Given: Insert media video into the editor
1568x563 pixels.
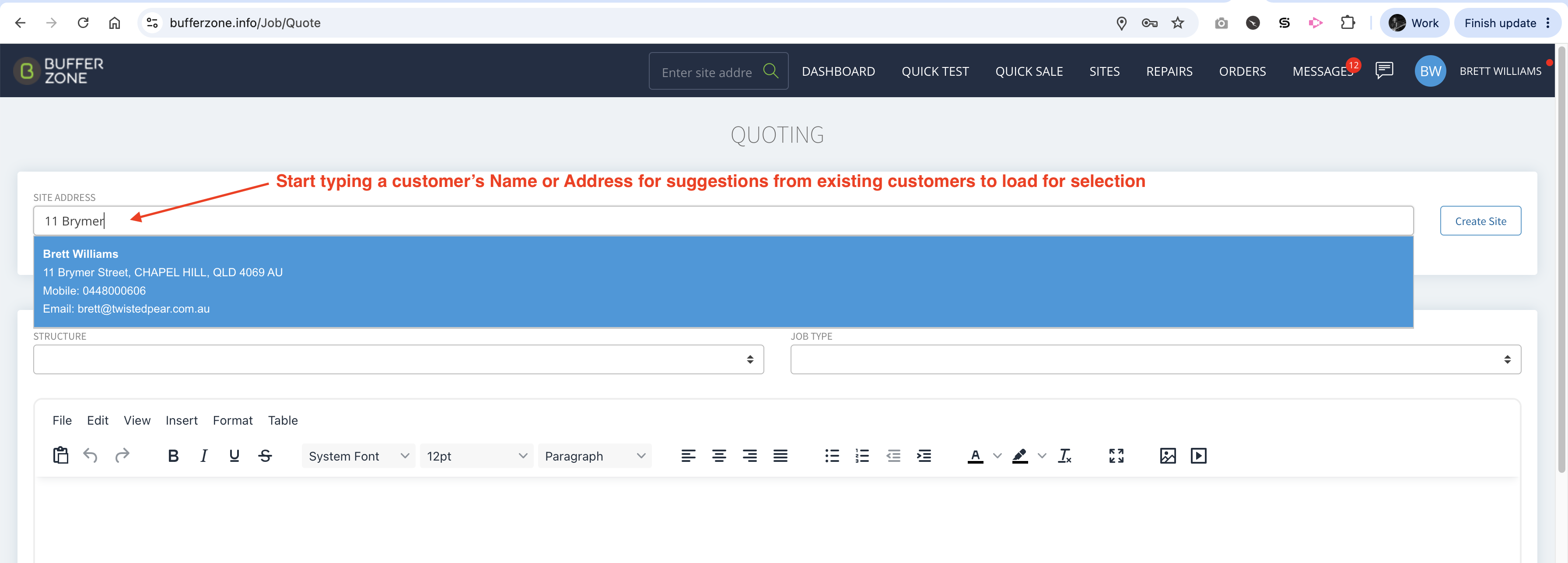Looking at the screenshot, I should [x=1198, y=456].
